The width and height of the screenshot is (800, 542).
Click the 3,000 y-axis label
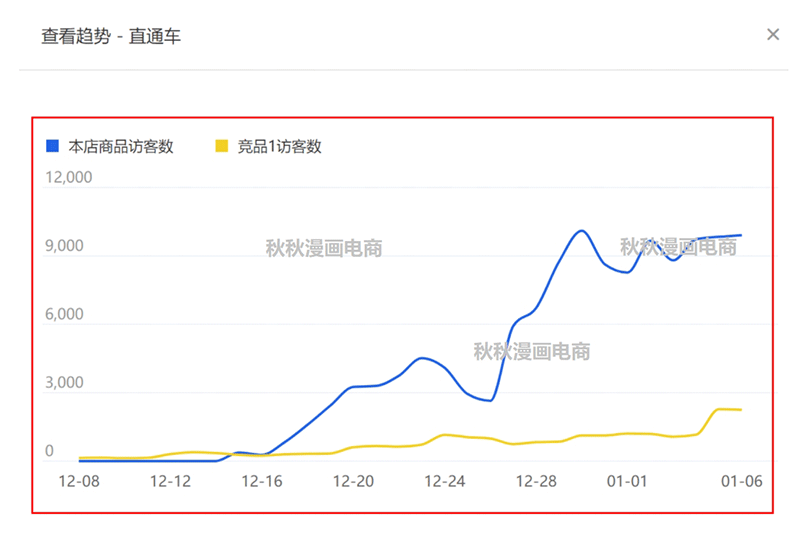point(64,383)
